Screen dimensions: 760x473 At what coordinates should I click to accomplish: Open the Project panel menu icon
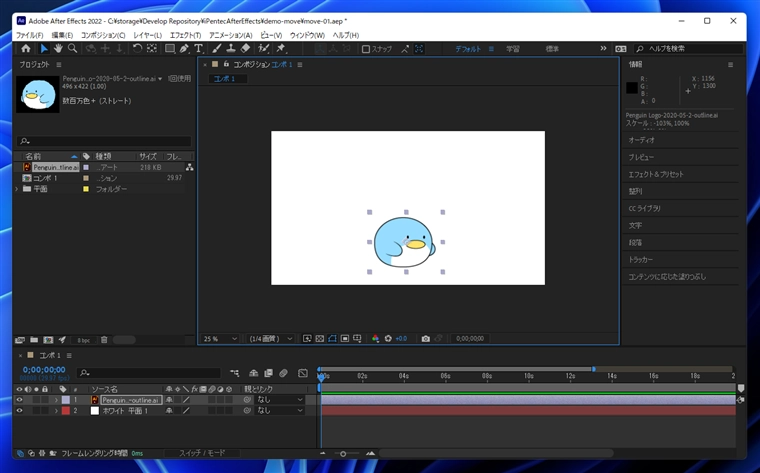point(59,64)
